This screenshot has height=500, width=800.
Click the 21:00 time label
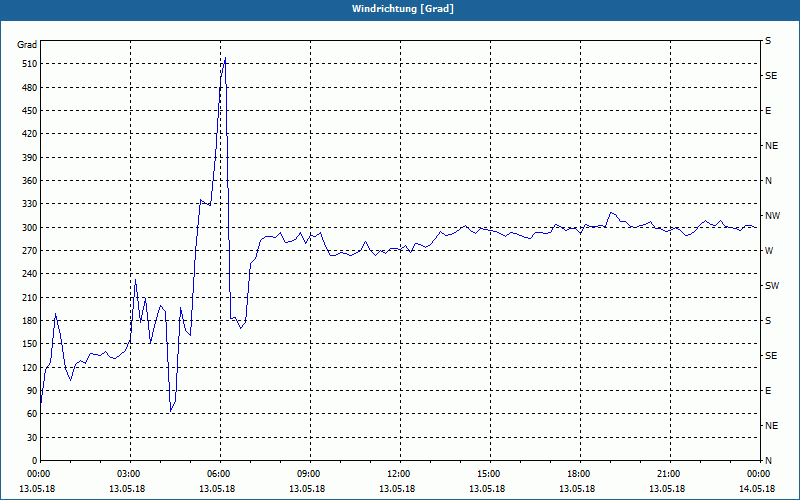667,474
